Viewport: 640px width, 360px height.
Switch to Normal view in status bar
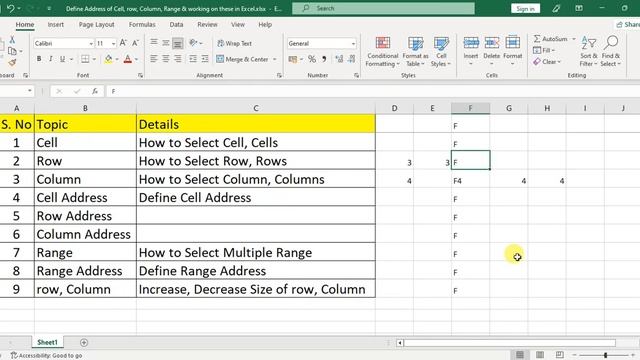click(520, 355)
